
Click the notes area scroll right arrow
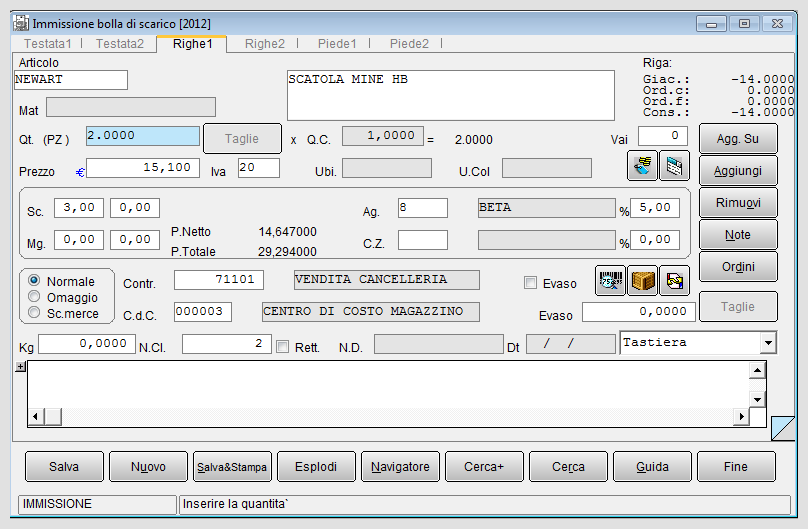click(741, 416)
